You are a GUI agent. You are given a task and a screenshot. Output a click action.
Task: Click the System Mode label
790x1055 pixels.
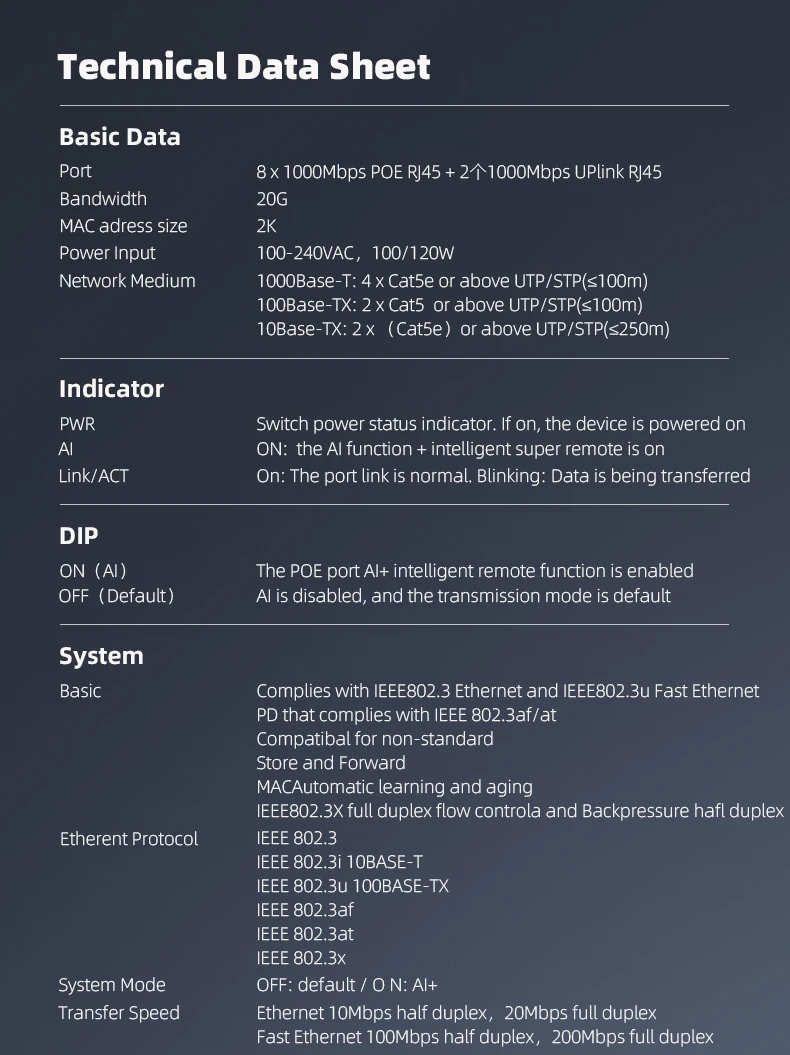pos(112,985)
